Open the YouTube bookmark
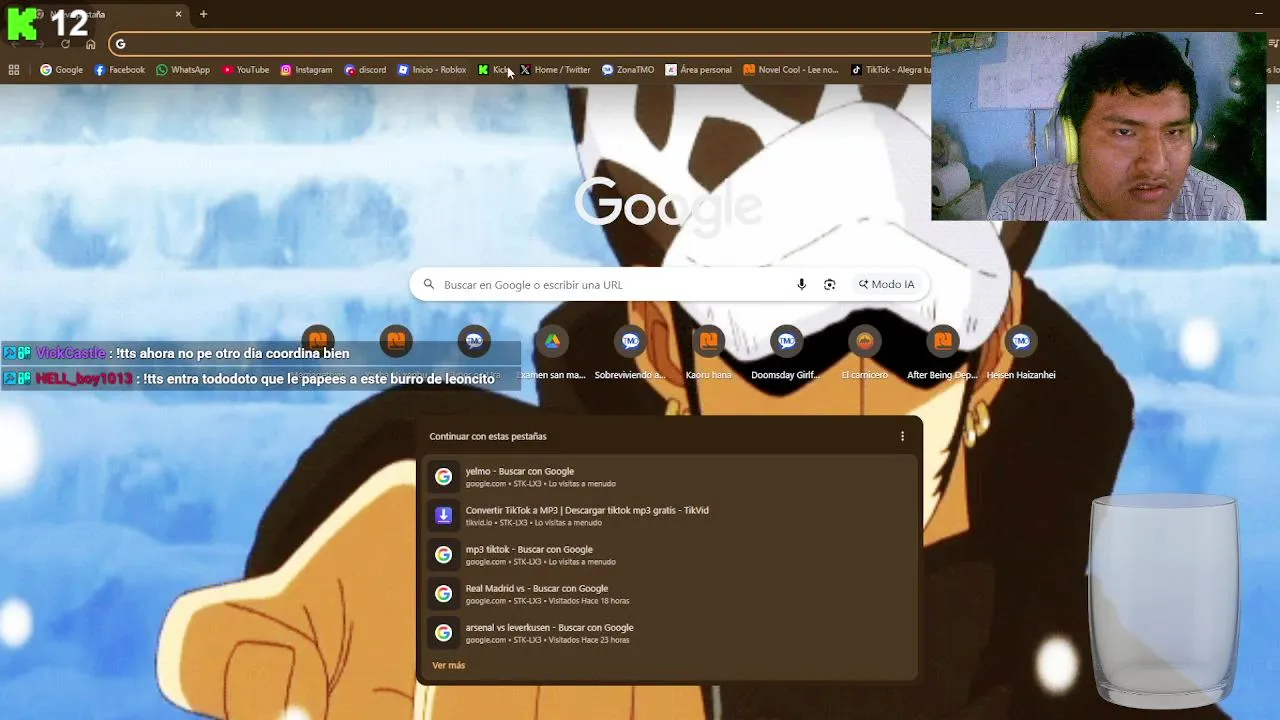 [x=245, y=70]
